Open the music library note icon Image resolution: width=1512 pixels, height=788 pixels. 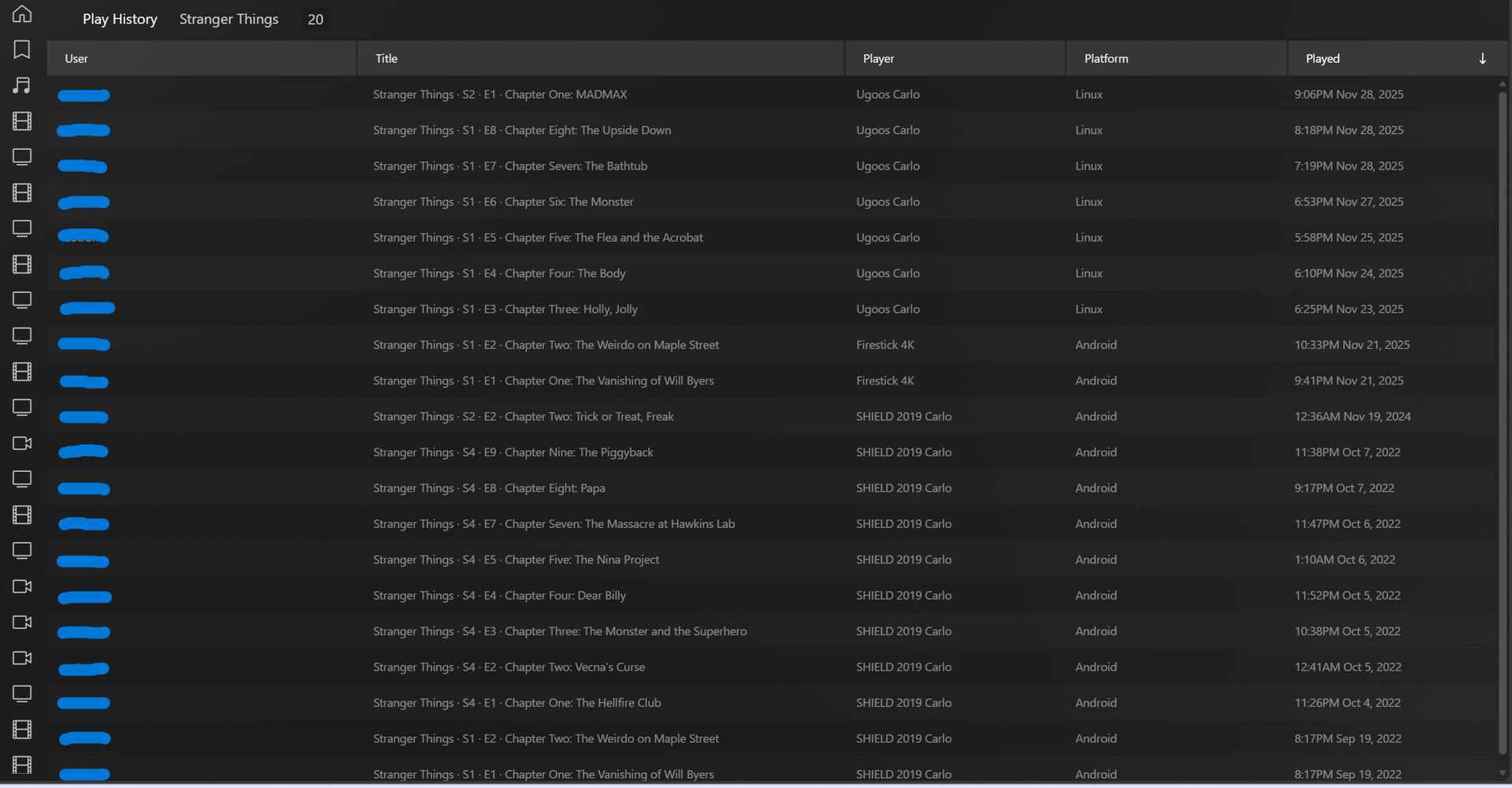(x=22, y=85)
